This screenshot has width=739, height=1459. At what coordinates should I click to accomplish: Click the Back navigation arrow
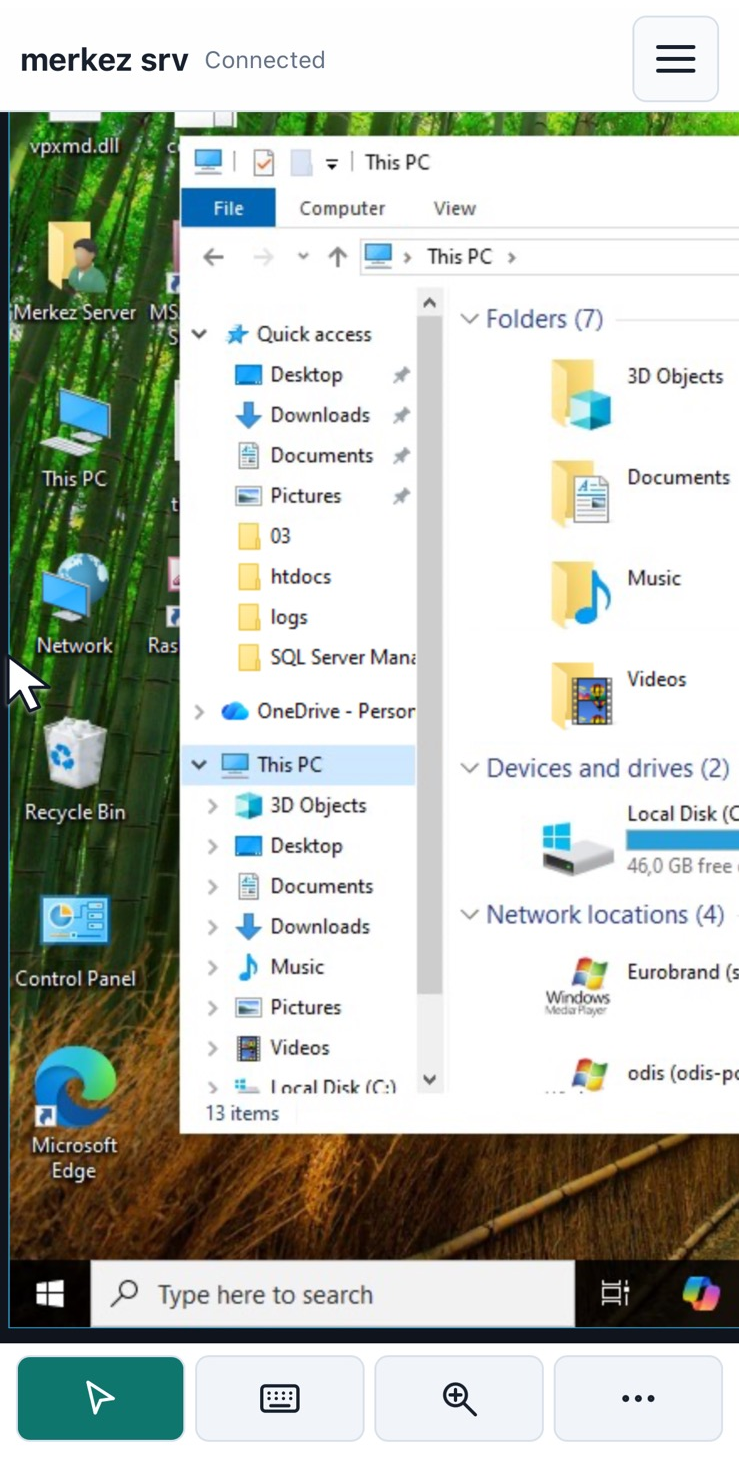(x=213, y=257)
